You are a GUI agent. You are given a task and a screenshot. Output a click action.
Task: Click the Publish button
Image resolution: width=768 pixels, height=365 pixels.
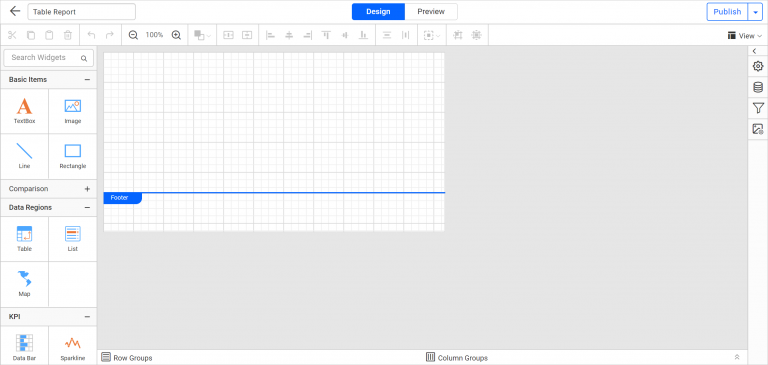(x=727, y=12)
